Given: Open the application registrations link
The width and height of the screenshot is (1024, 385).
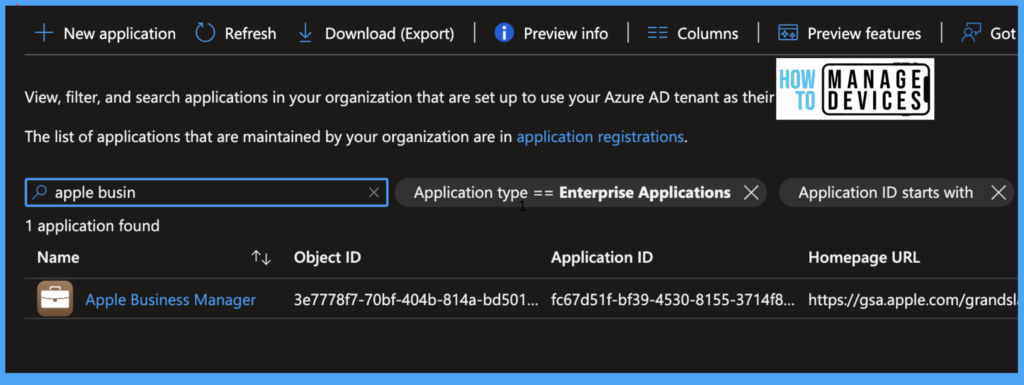Looking at the screenshot, I should [x=600, y=137].
